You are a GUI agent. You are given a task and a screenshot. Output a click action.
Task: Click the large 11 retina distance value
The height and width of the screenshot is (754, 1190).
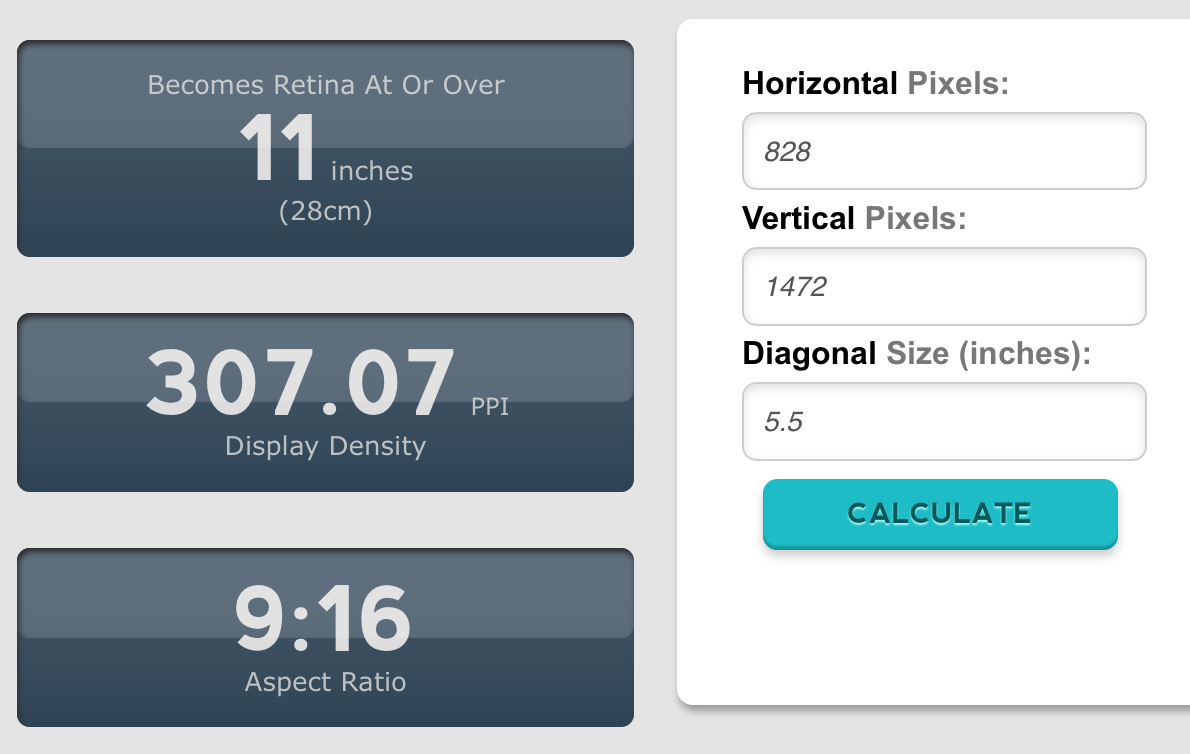click(x=278, y=149)
